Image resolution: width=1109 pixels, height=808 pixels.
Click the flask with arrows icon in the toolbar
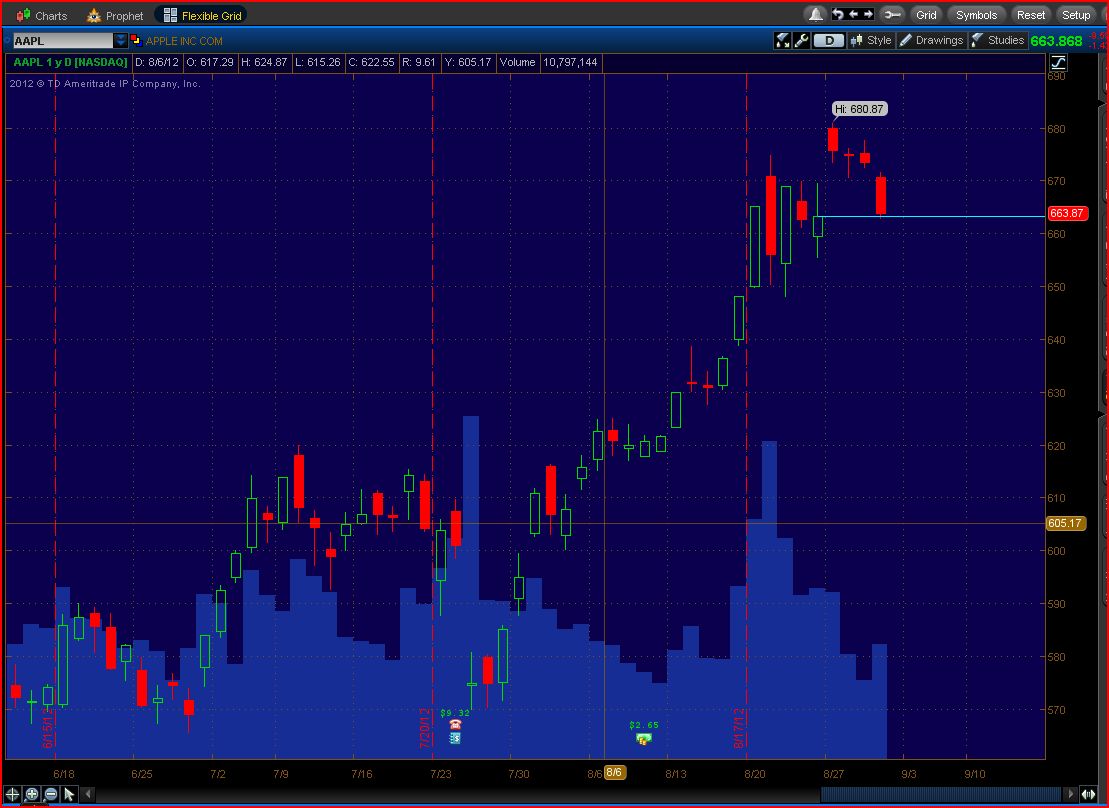[782, 40]
